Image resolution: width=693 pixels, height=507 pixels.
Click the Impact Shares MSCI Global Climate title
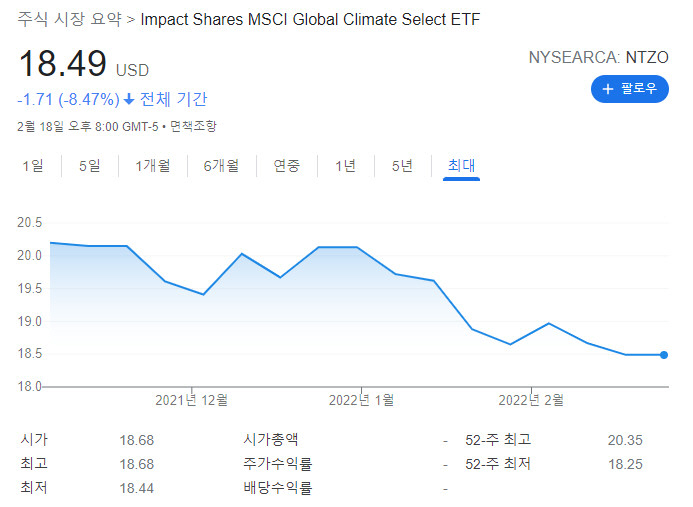coord(311,20)
